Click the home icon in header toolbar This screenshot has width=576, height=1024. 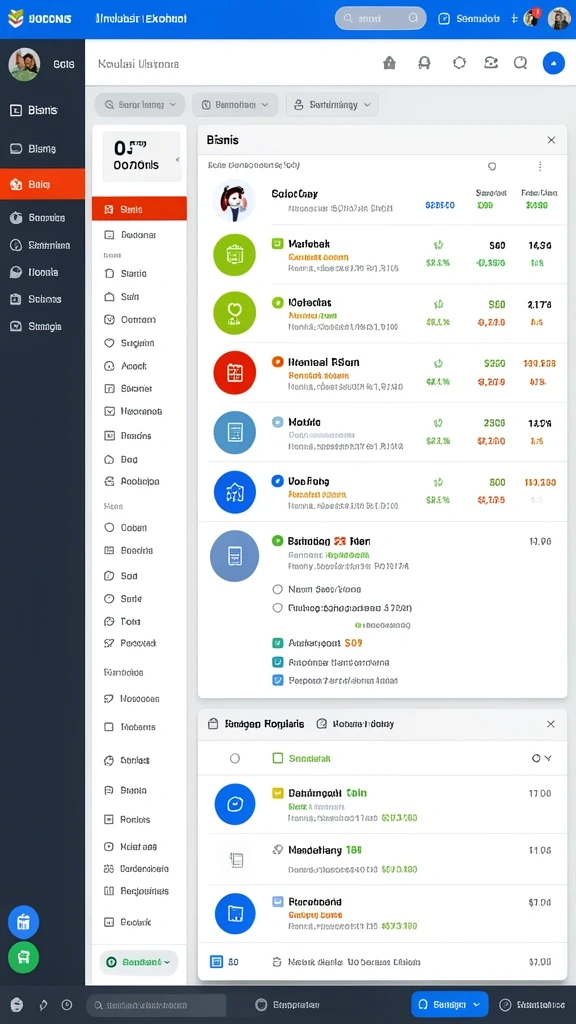click(389, 63)
